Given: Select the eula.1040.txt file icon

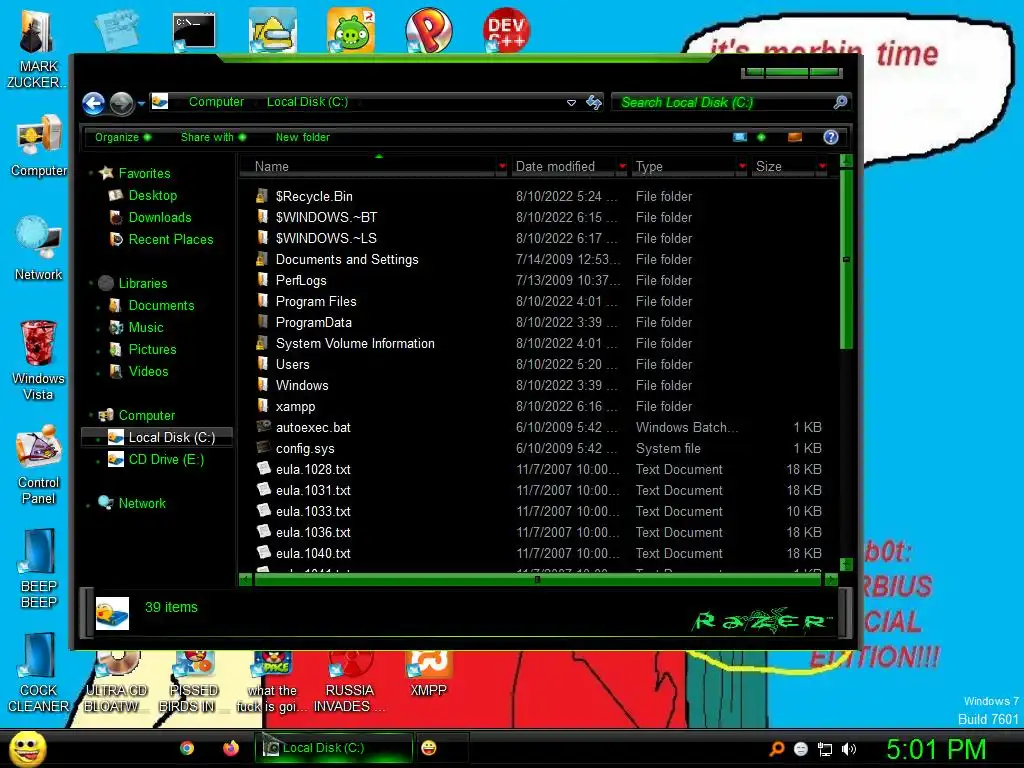Looking at the screenshot, I should coord(263,553).
